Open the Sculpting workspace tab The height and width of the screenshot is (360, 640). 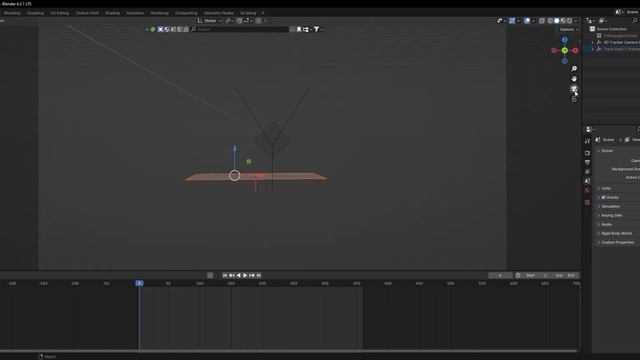(x=36, y=13)
